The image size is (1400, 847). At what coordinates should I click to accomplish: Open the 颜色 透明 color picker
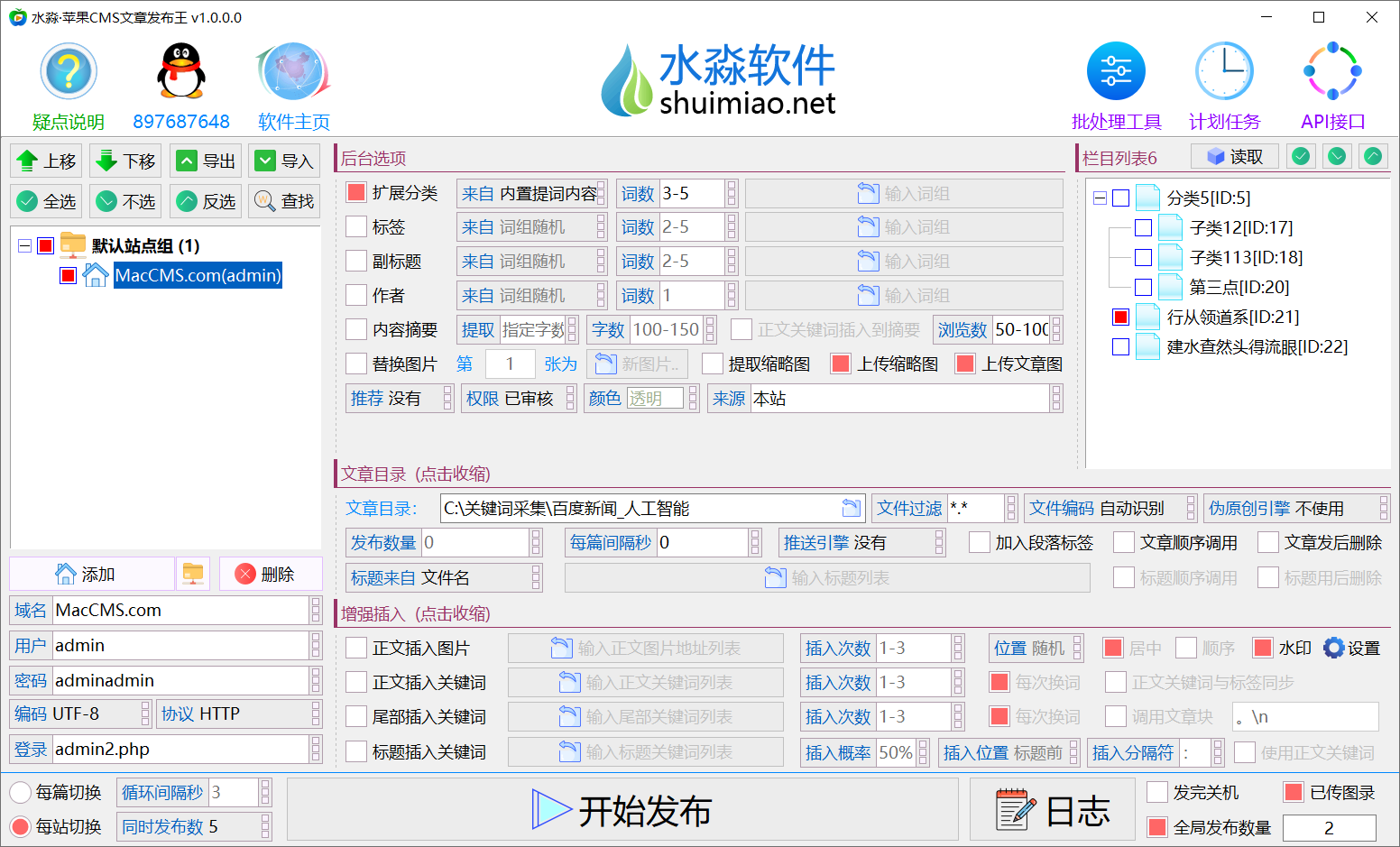(641, 398)
